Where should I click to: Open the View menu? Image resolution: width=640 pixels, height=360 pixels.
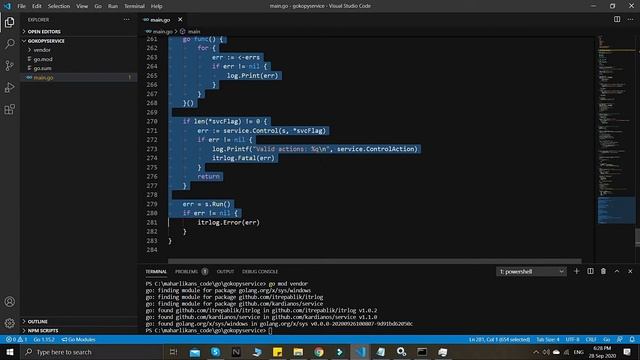(x=82, y=6)
